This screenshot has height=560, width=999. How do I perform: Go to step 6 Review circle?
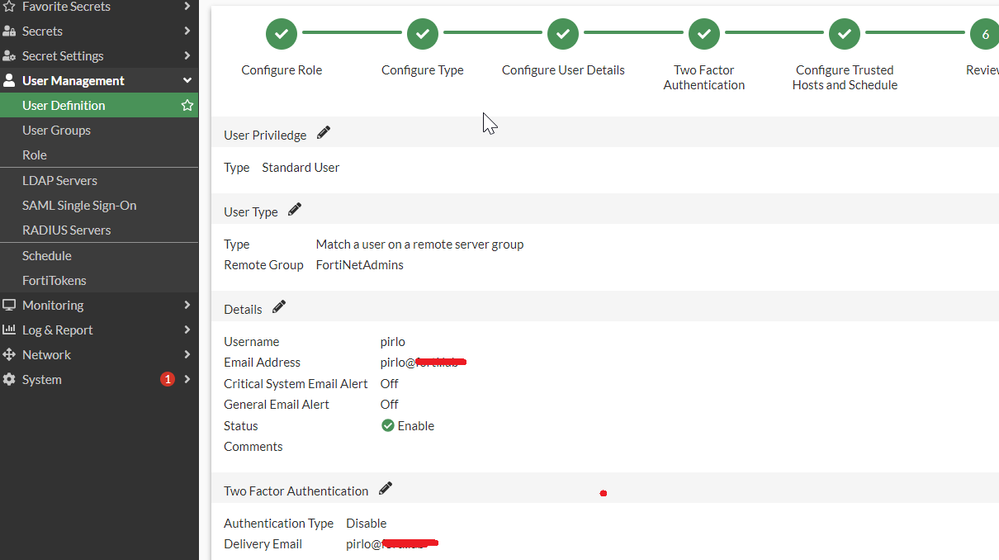[x=985, y=34]
